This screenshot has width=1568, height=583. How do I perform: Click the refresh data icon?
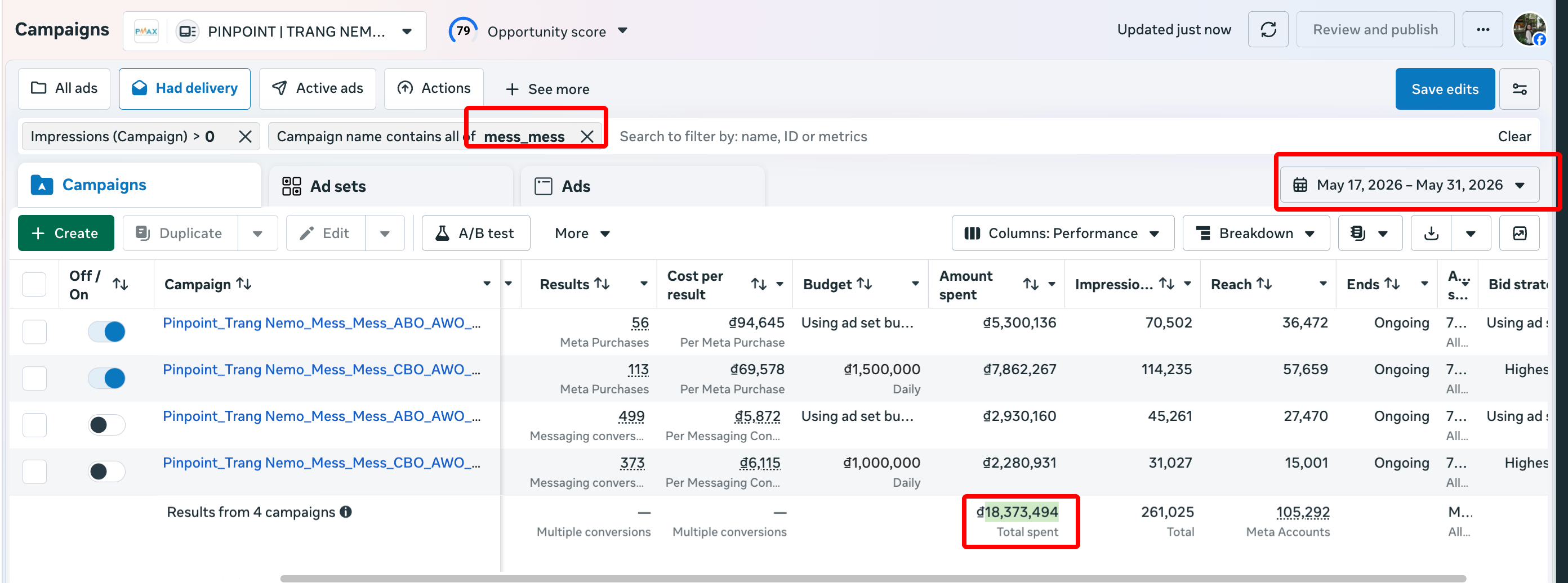tap(1268, 30)
